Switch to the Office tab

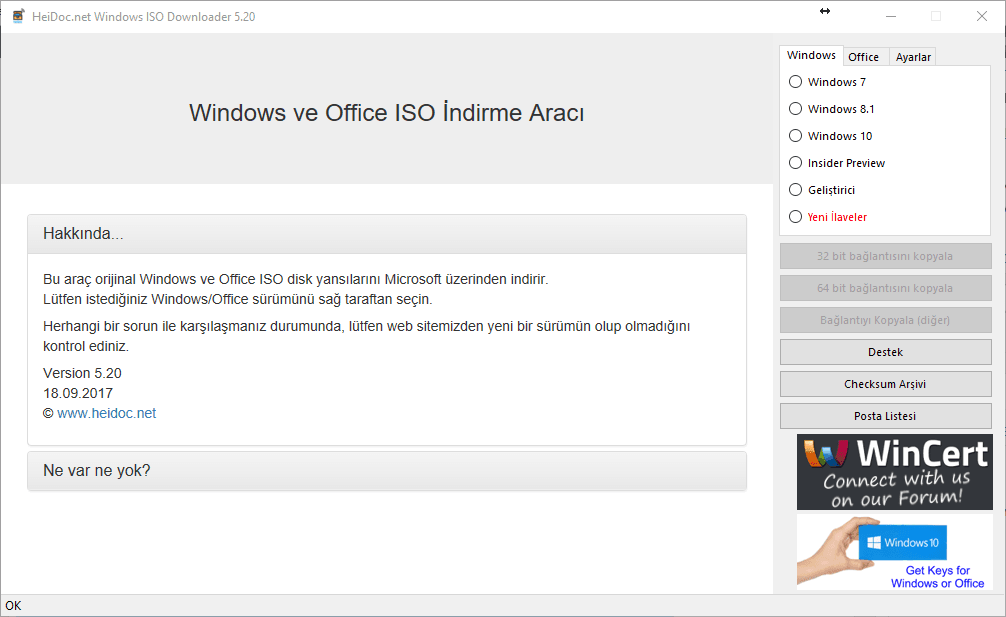tap(864, 57)
